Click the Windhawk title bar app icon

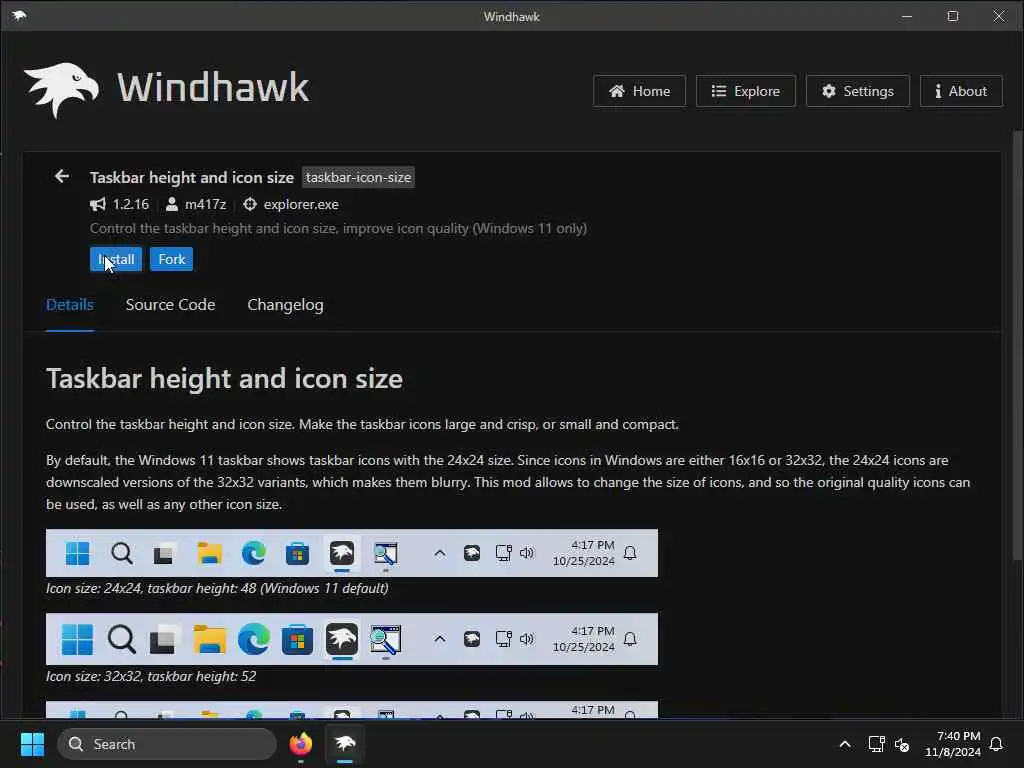[x=18, y=16]
